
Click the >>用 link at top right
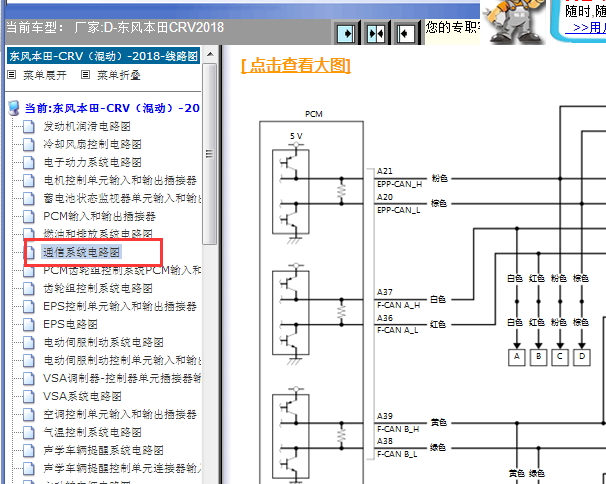(x=586, y=27)
